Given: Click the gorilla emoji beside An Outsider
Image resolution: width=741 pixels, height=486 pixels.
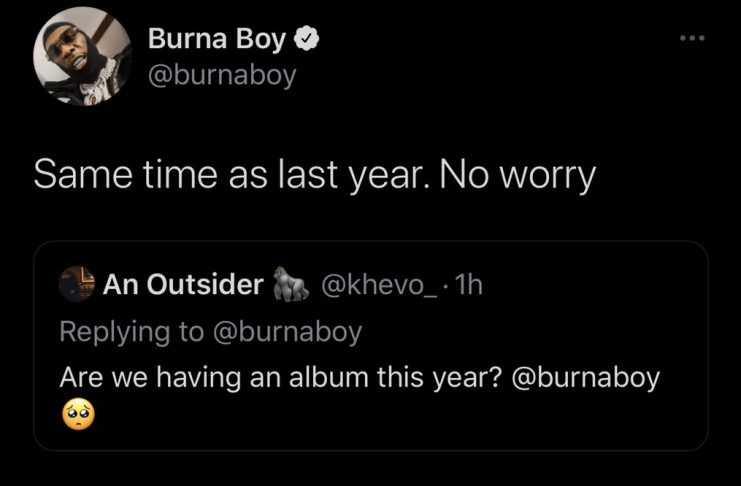Looking at the screenshot, I should pos(289,286).
